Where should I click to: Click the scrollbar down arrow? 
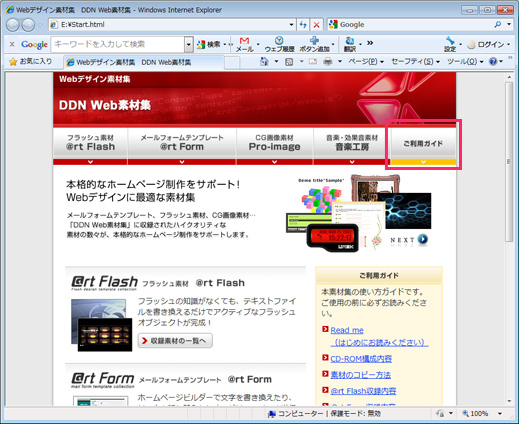[509, 401]
